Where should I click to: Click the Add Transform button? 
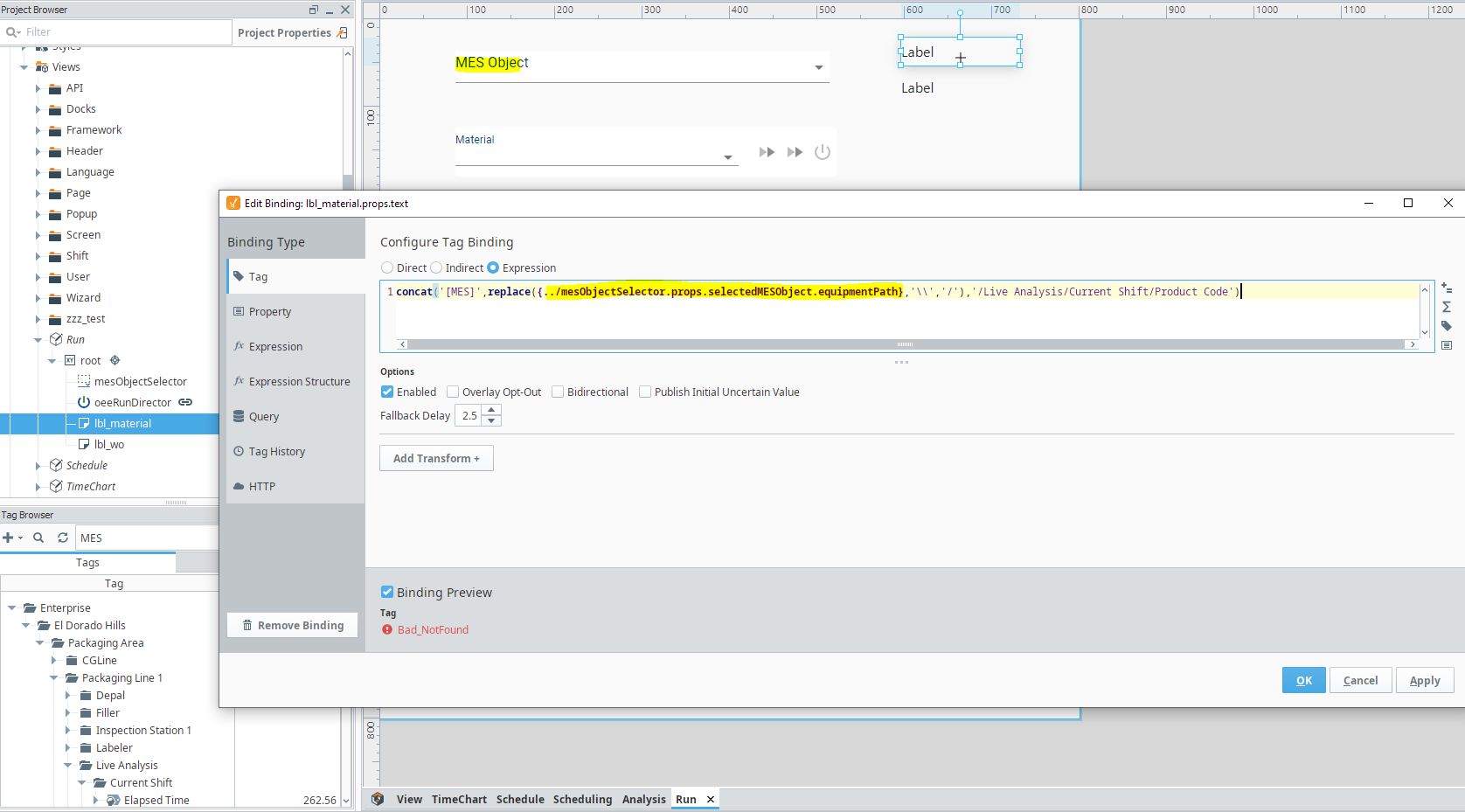(436, 458)
